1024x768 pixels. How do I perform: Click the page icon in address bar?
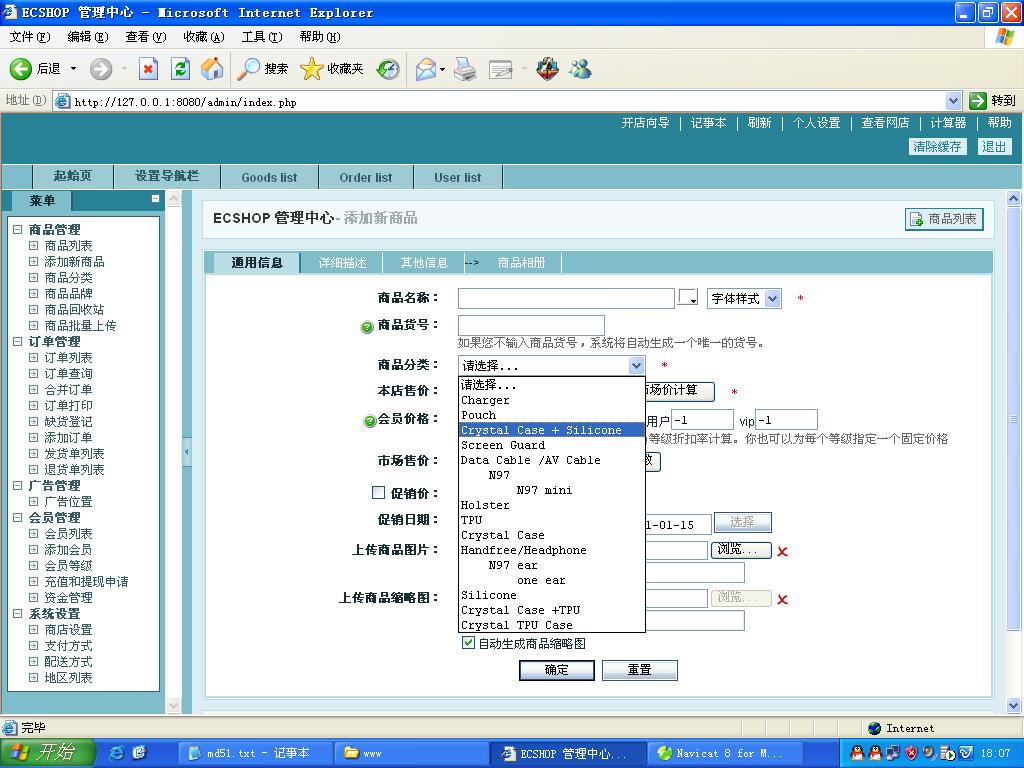[63, 101]
